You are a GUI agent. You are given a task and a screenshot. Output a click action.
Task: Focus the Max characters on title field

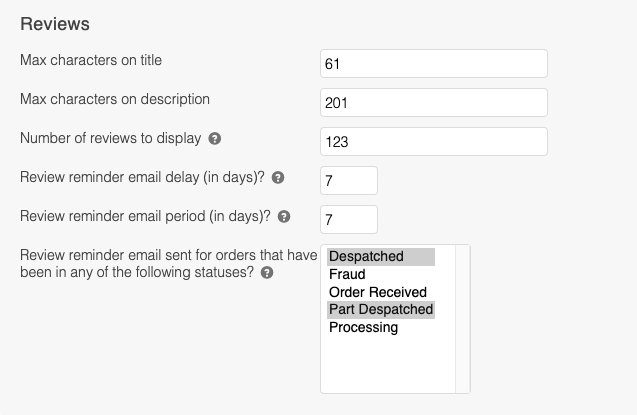tap(433, 63)
